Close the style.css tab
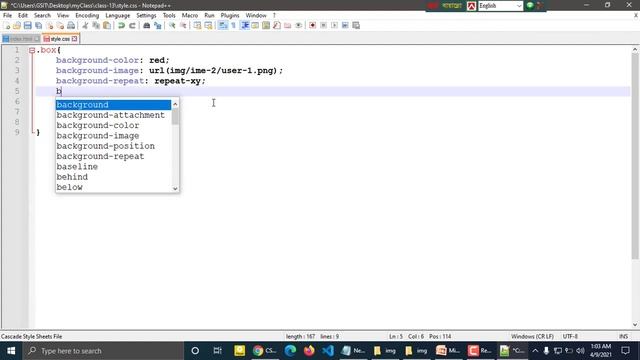This screenshot has width=640, height=360. coord(74,39)
